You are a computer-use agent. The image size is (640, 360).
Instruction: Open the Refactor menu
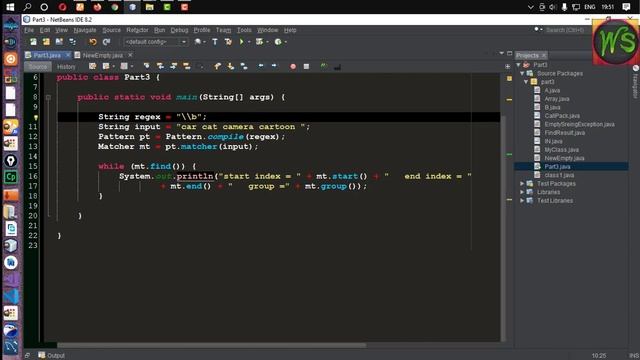tap(137, 30)
